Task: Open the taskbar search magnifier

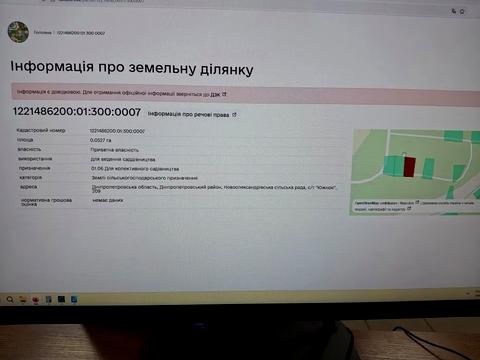Action: 10,299
